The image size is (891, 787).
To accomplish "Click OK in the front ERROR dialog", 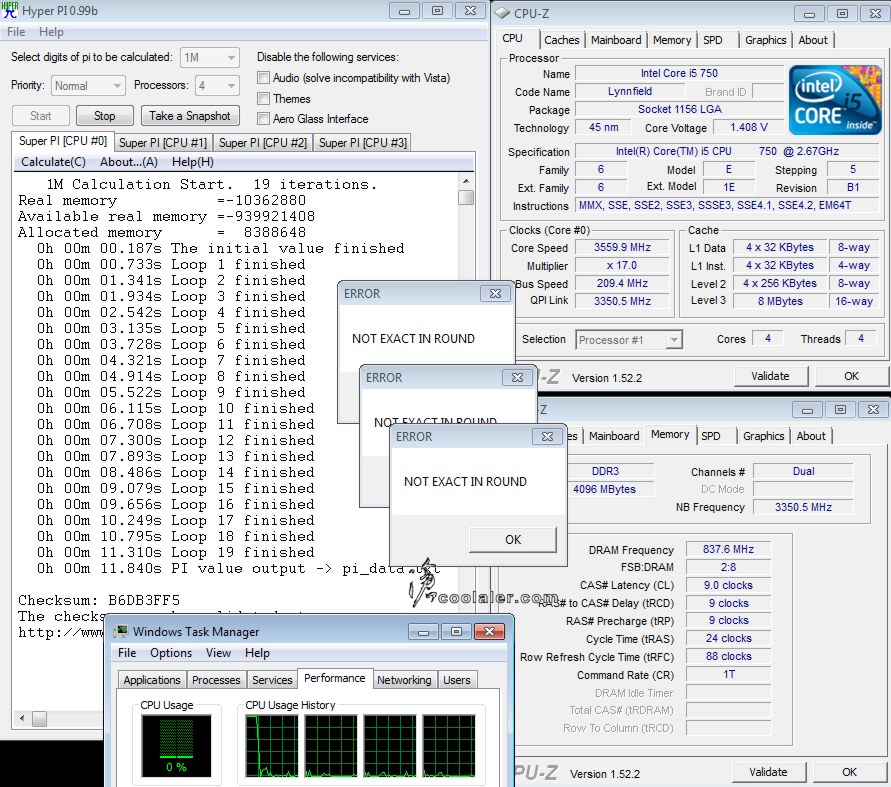I will (513, 539).
